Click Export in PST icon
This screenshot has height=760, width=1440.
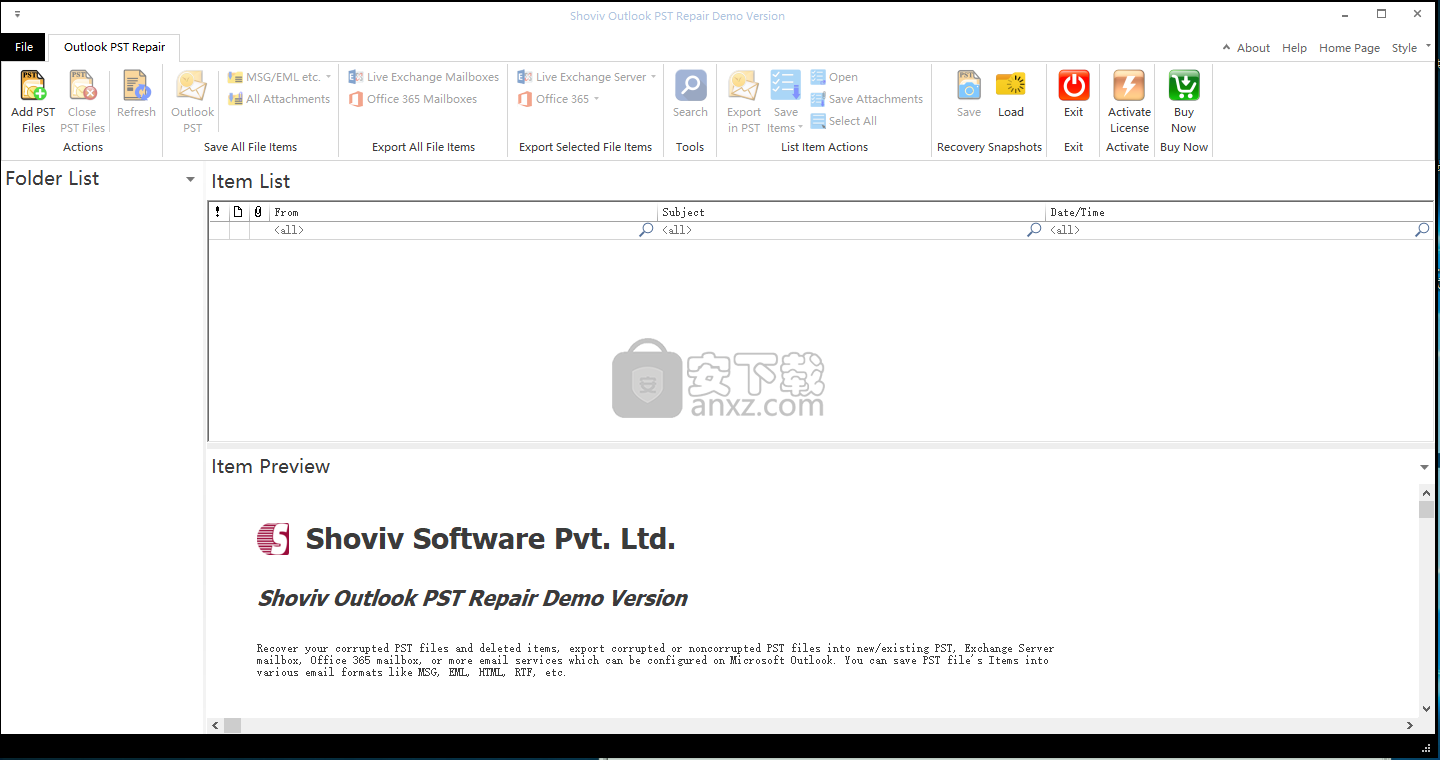[744, 86]
